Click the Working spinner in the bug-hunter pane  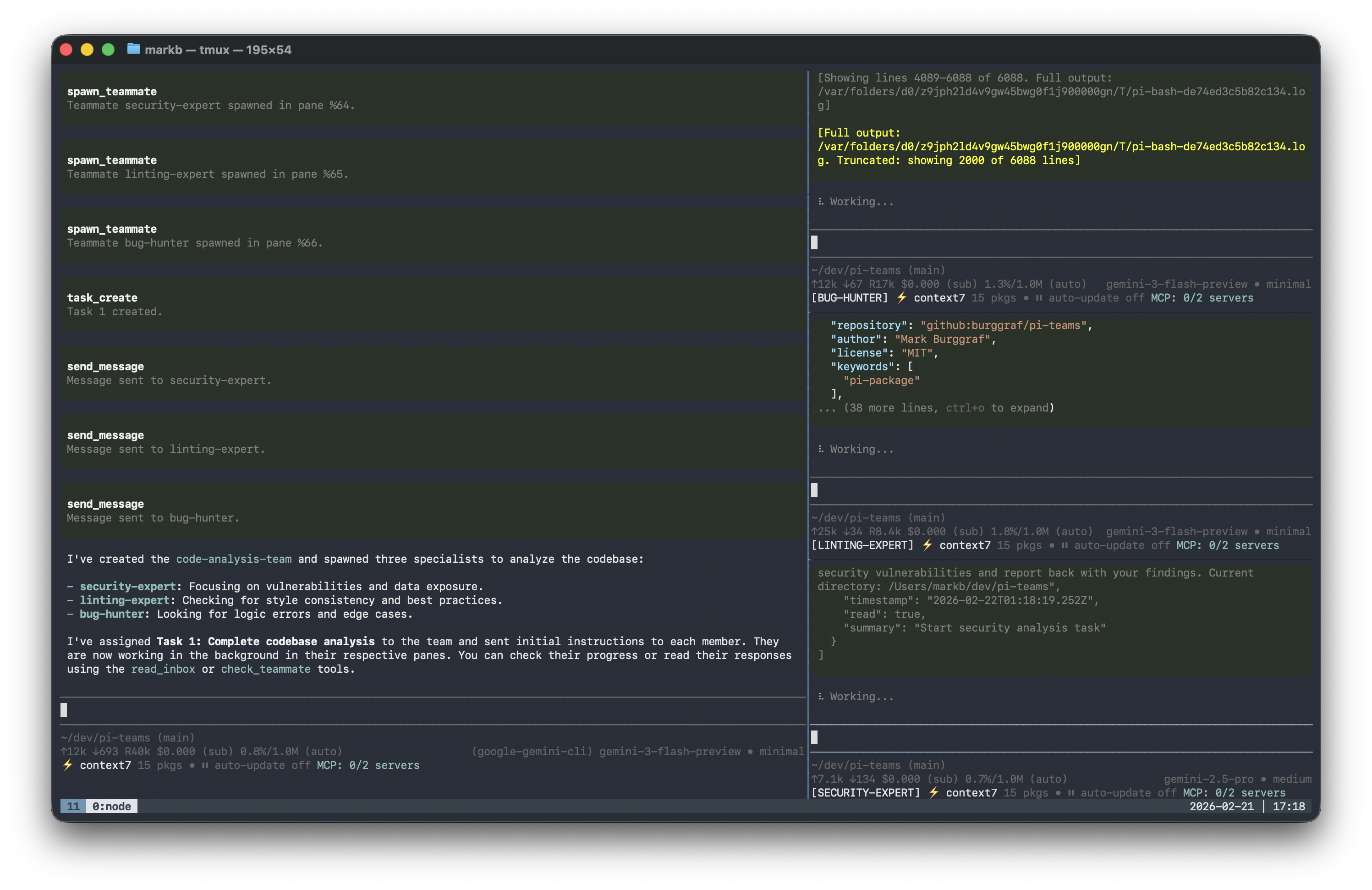[820, 449]
